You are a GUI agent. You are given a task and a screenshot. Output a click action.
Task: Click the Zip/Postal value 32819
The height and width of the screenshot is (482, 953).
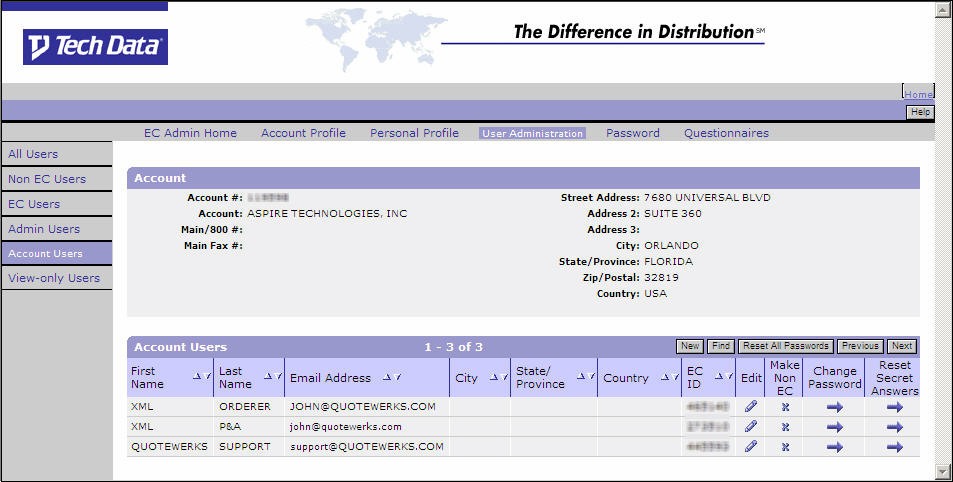(x=661, y=277)
